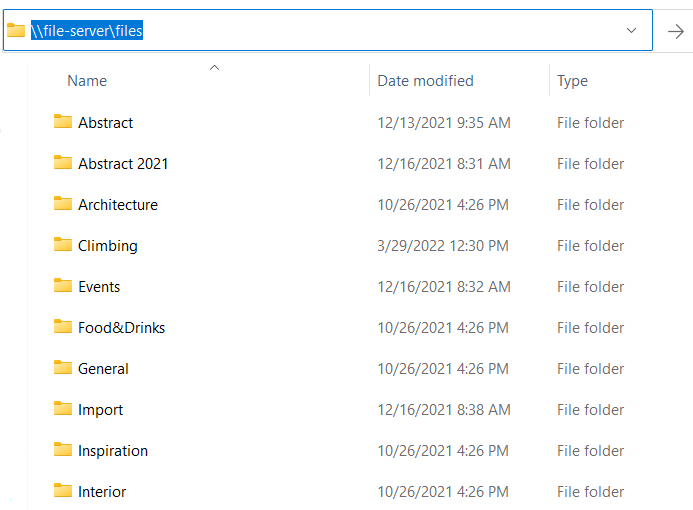Click the Architecture folder icon

click(63, 204)
